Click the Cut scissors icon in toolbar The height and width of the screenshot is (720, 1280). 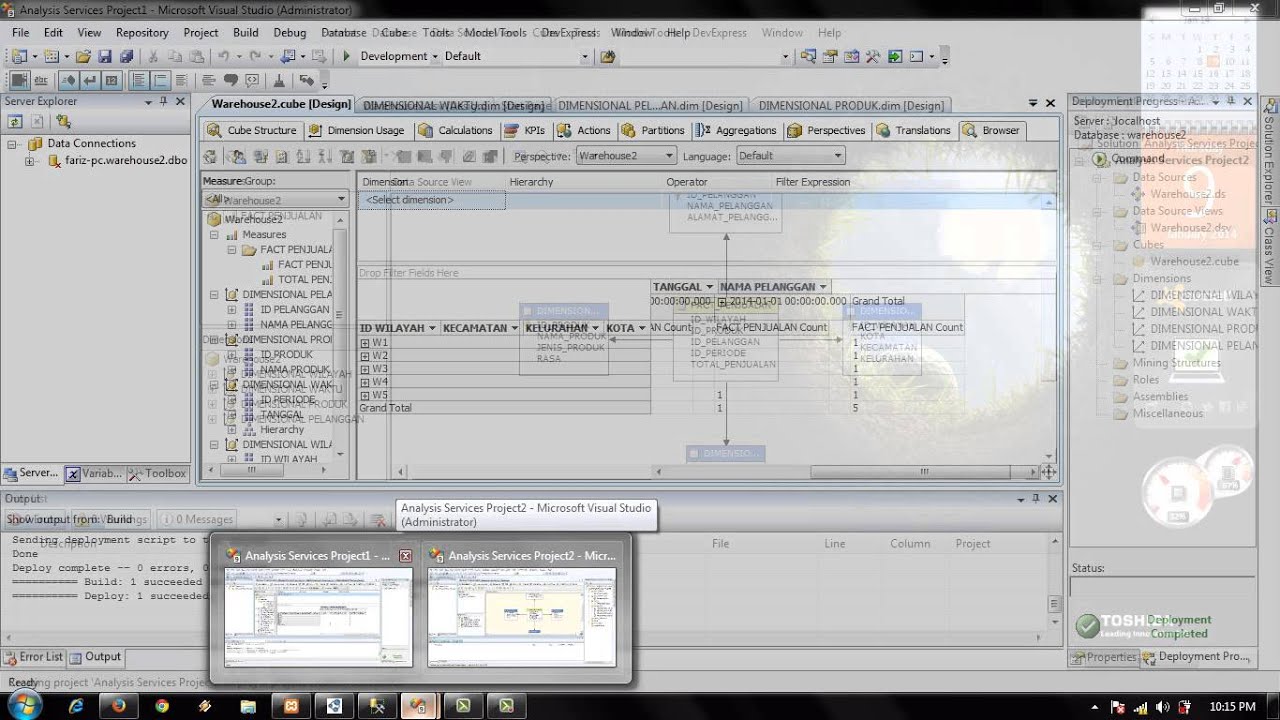(152, 57)
